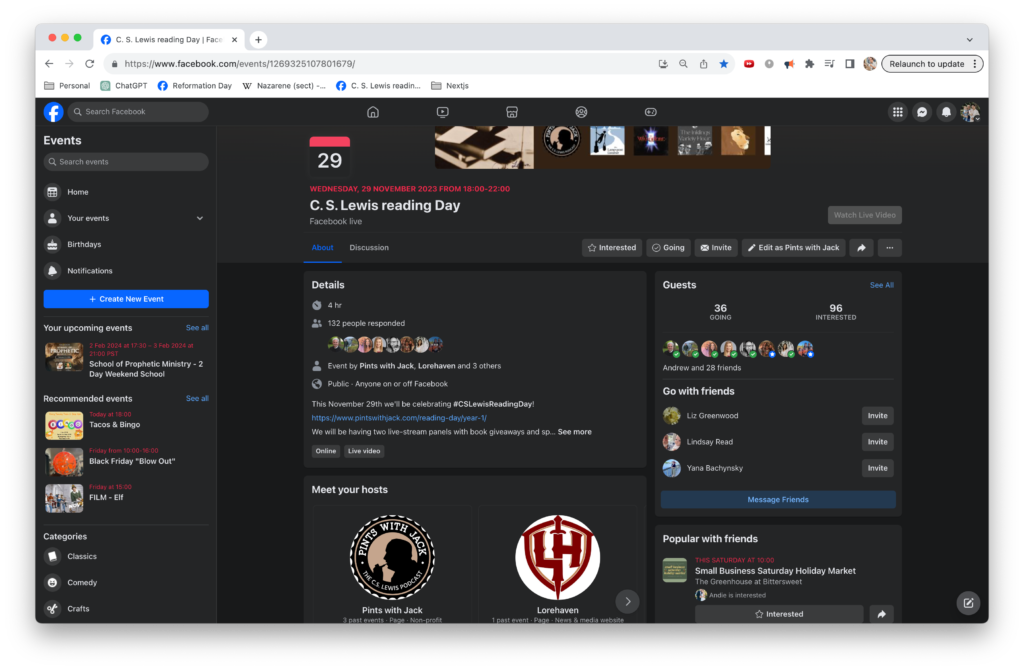Switch to the Discussion tab

tap(369, 248)
